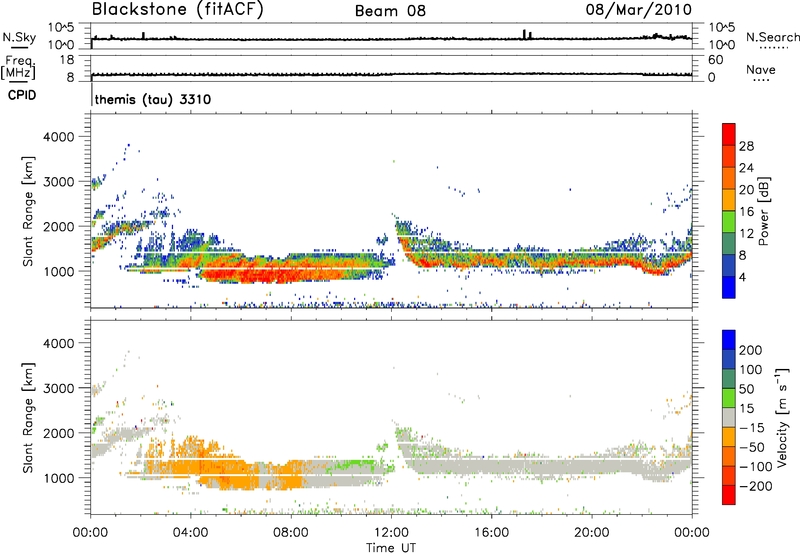Click the '-15' label on Velocity colorbar
This screenshot has width=800, height=554.
[x=752, y=428]
